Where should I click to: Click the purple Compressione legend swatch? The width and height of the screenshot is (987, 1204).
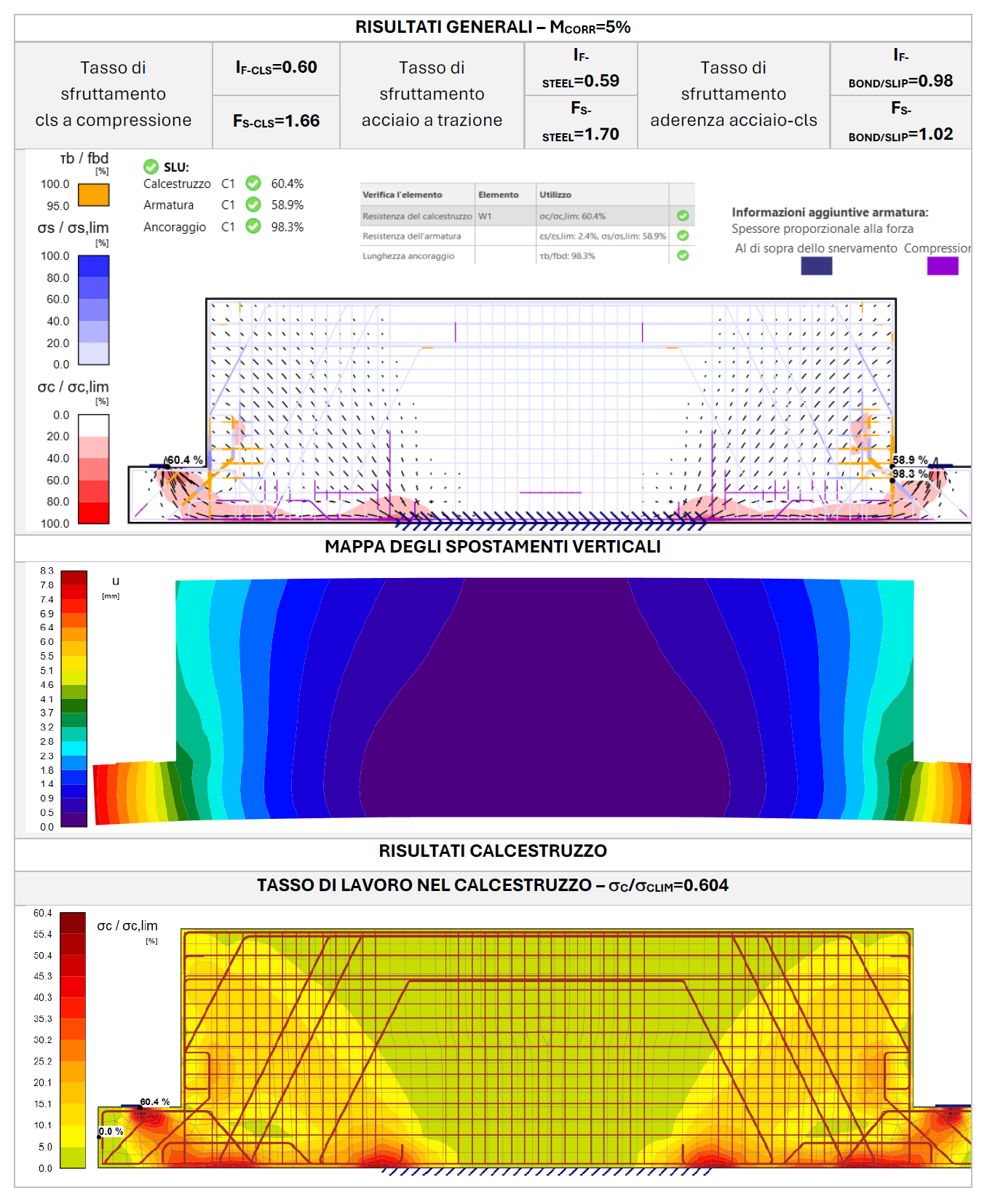click(x=943, y=266)
